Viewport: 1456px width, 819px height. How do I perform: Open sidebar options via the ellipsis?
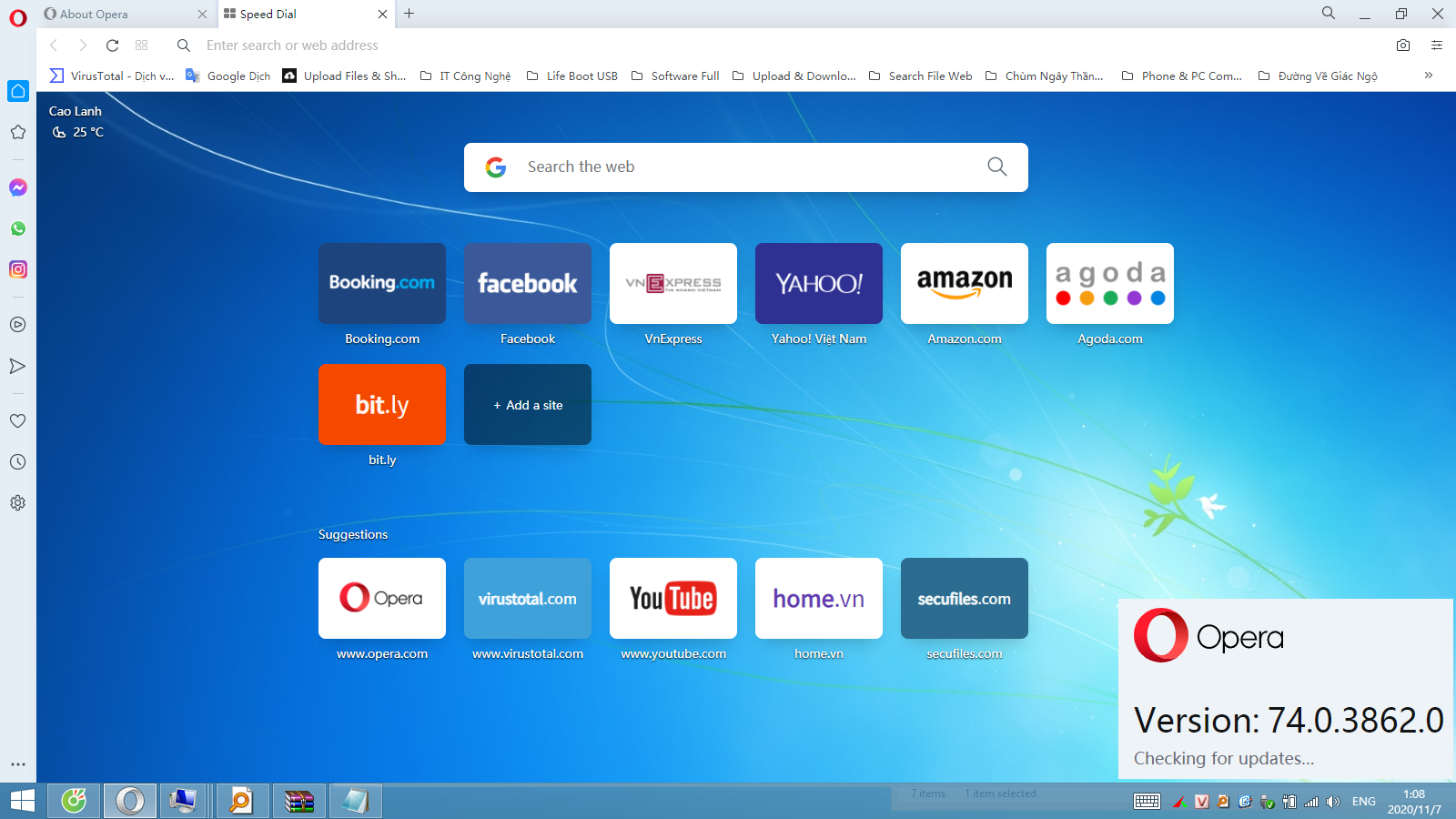tap(18, 764)
